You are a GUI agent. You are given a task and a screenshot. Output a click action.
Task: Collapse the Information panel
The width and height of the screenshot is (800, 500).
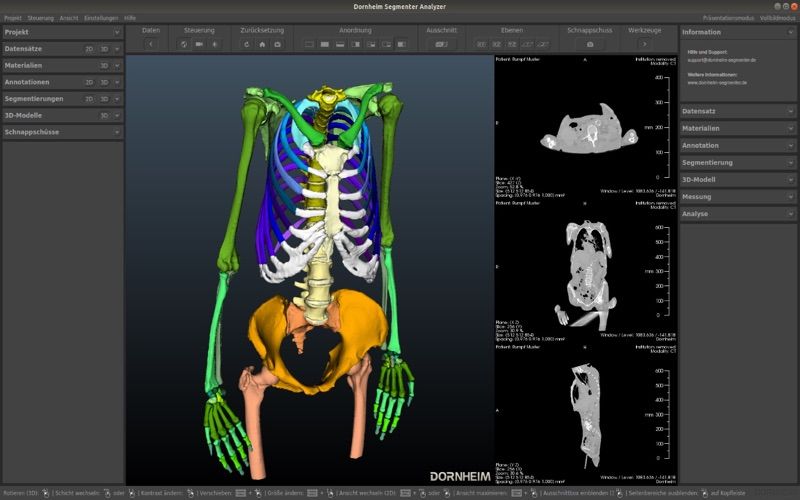pyautogui.click(x=790, y=32)
